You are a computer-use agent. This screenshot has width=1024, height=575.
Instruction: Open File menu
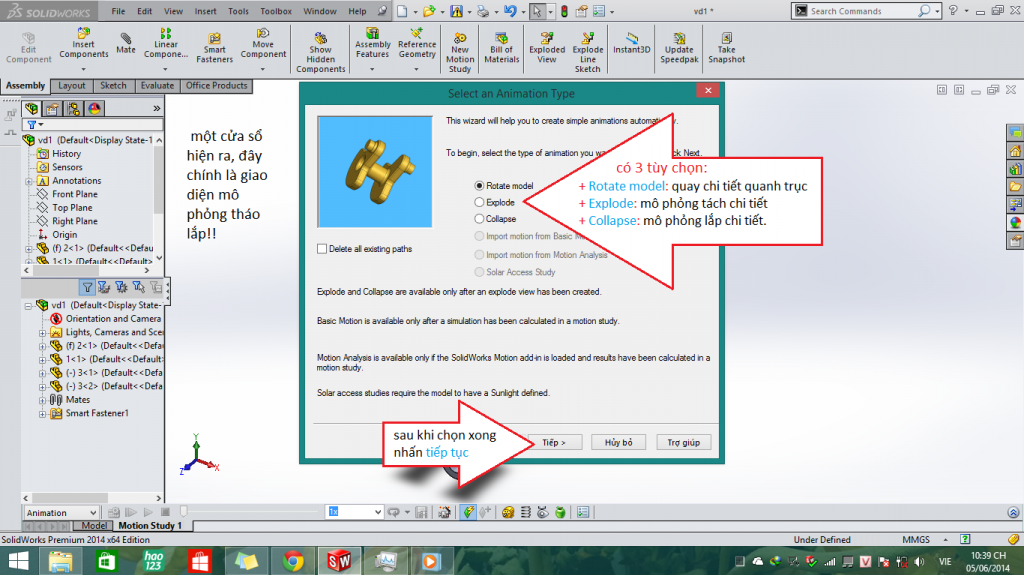(118, 11)
